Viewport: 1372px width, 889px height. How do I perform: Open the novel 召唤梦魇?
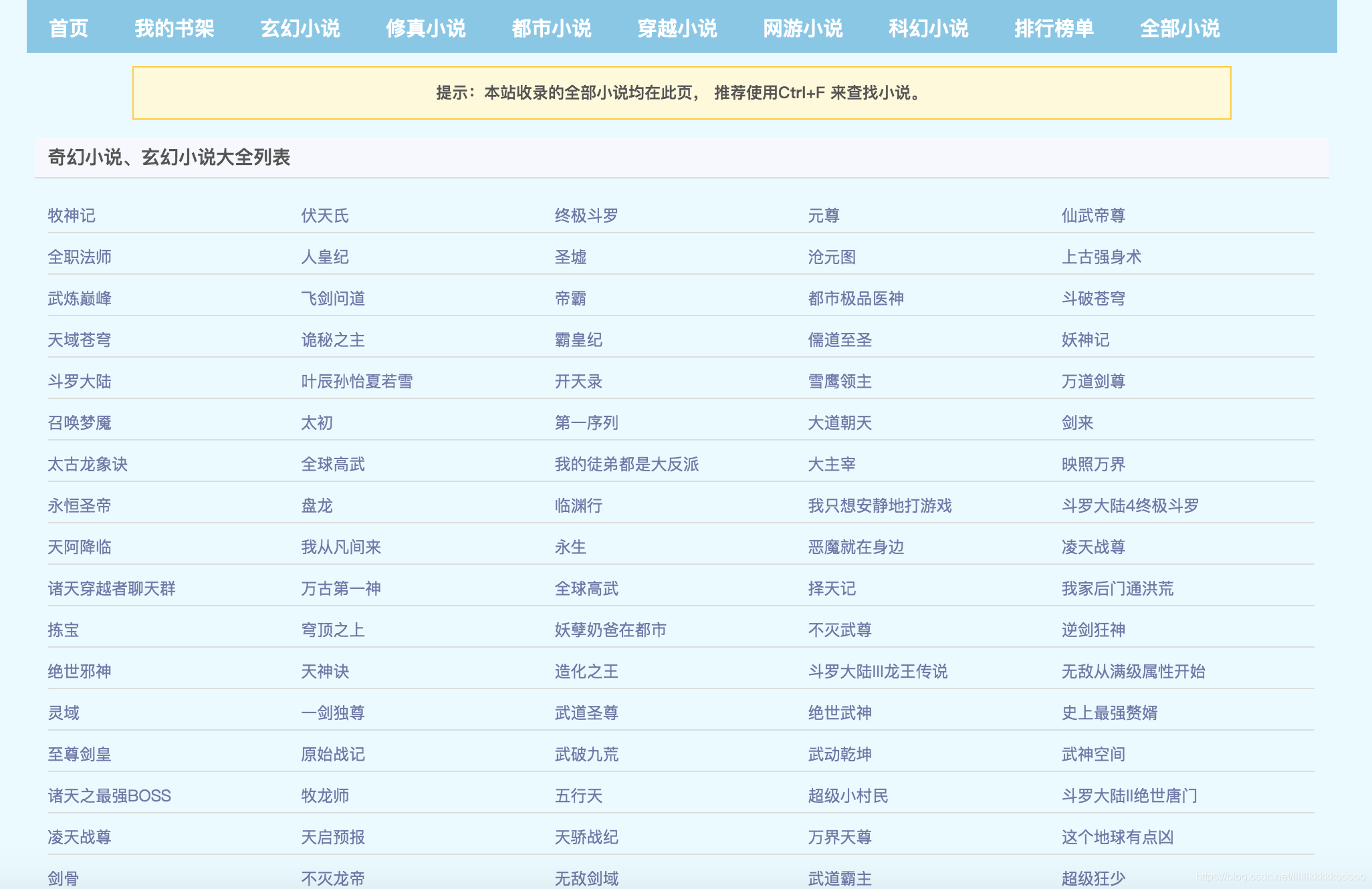click(80, 422)
